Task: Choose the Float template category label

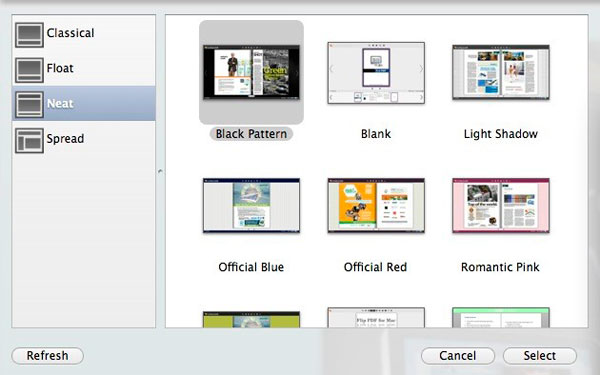Action: (x=60, y=68)
